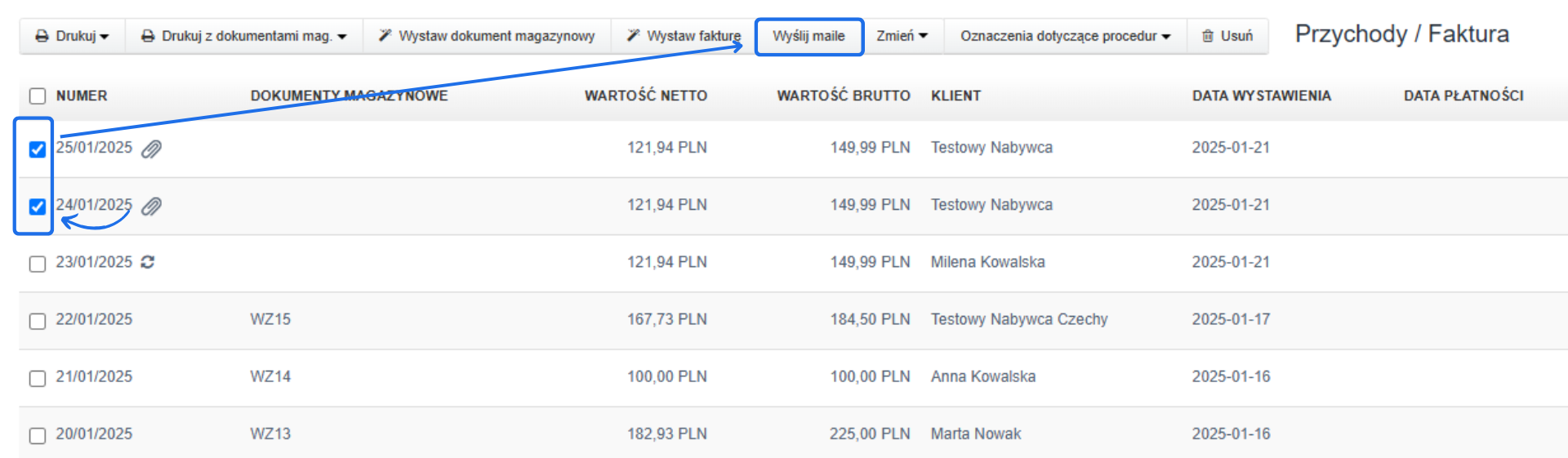1568x458 pixels.
Task: Open the Drukuj print dropdown
Action: click(x=72, y=36)
